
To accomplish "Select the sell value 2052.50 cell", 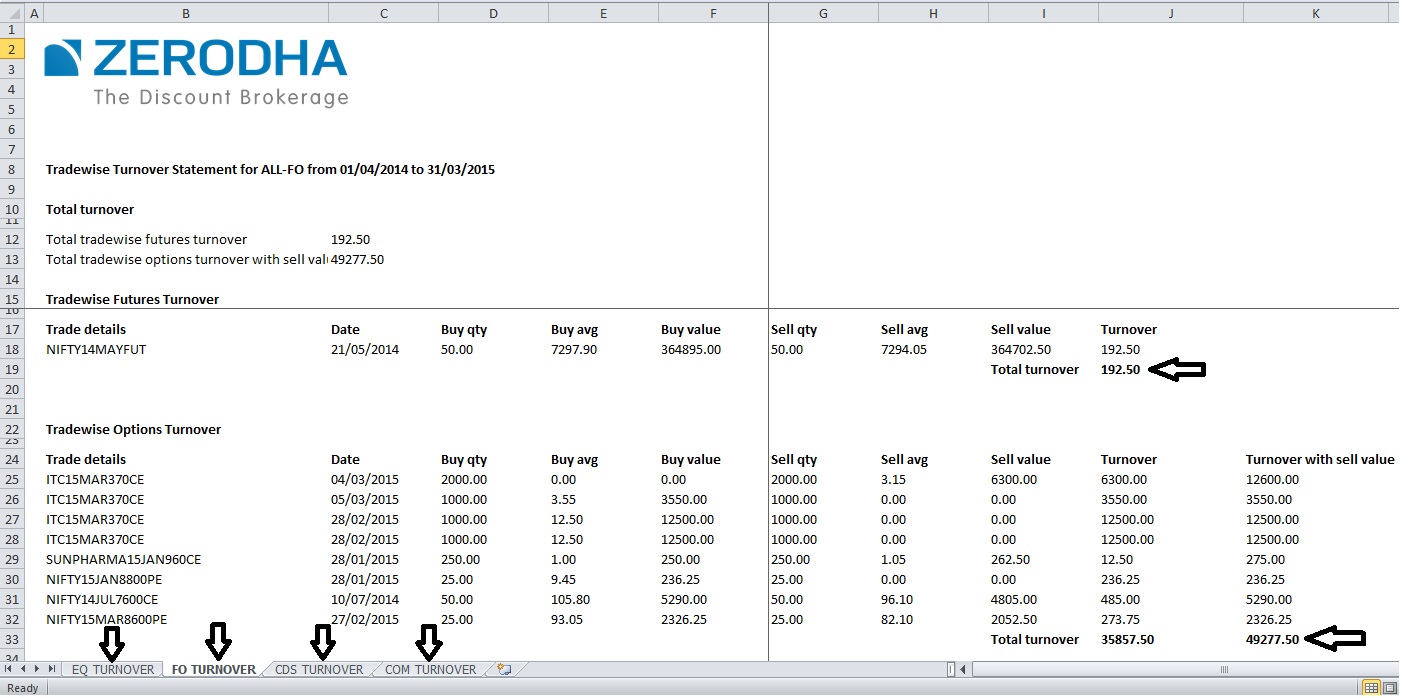I will click(1013, 619).
